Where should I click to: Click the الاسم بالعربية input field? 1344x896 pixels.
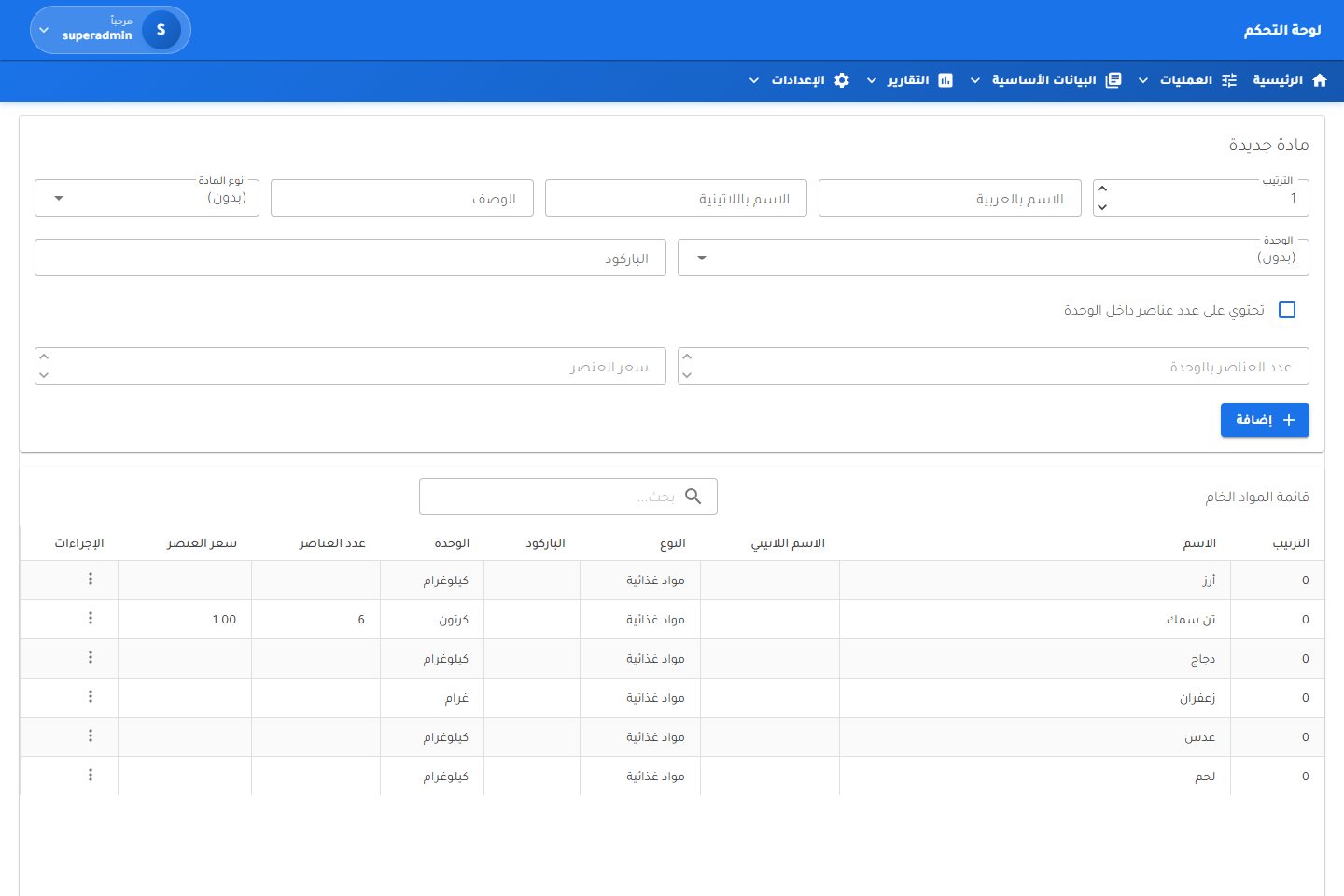click(949, 198)
